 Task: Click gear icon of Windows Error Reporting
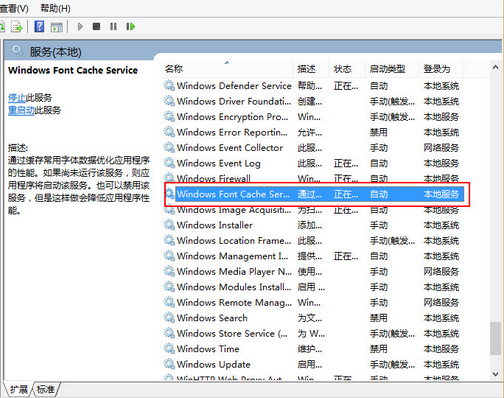169,132
